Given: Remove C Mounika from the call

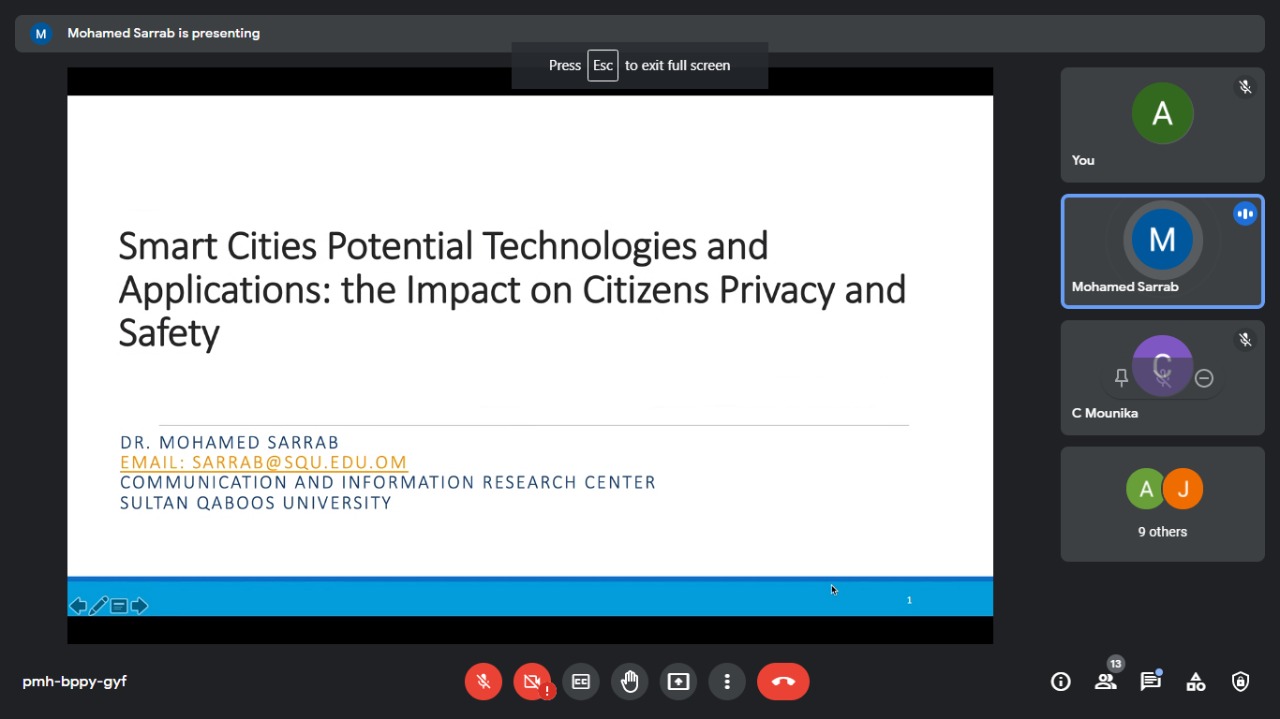Looking at the screenshot, I should pos(1204,378).
